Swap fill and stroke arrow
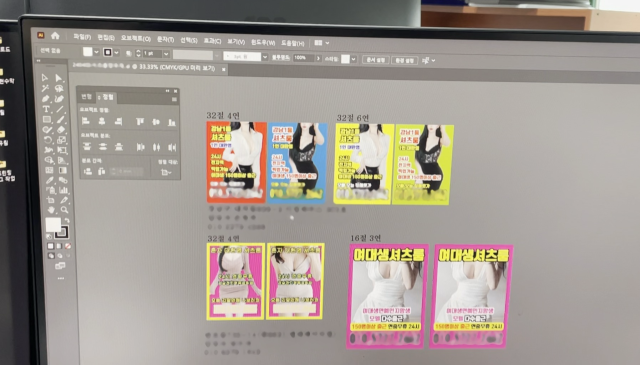Screen dimensions: 640x365 click(x=67, y=220)
